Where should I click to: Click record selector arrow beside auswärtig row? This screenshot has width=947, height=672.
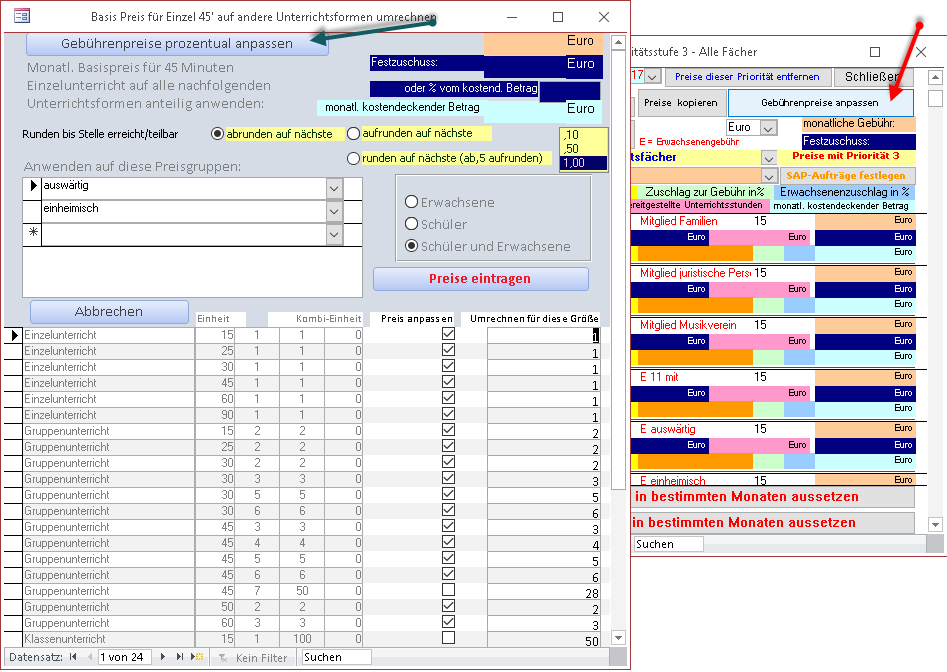[x=32, y=187]
